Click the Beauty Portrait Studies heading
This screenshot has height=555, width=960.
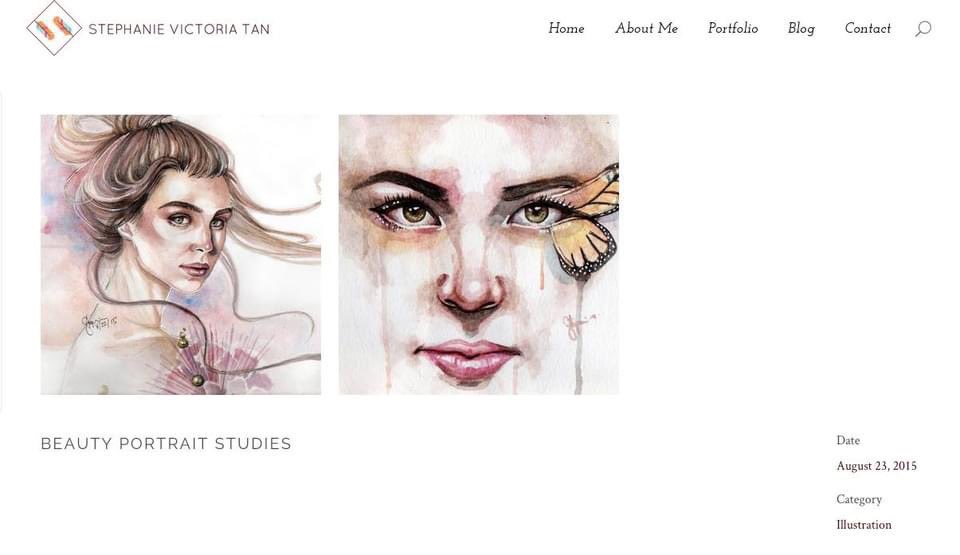pyautogui.click(x=166, y=444)
